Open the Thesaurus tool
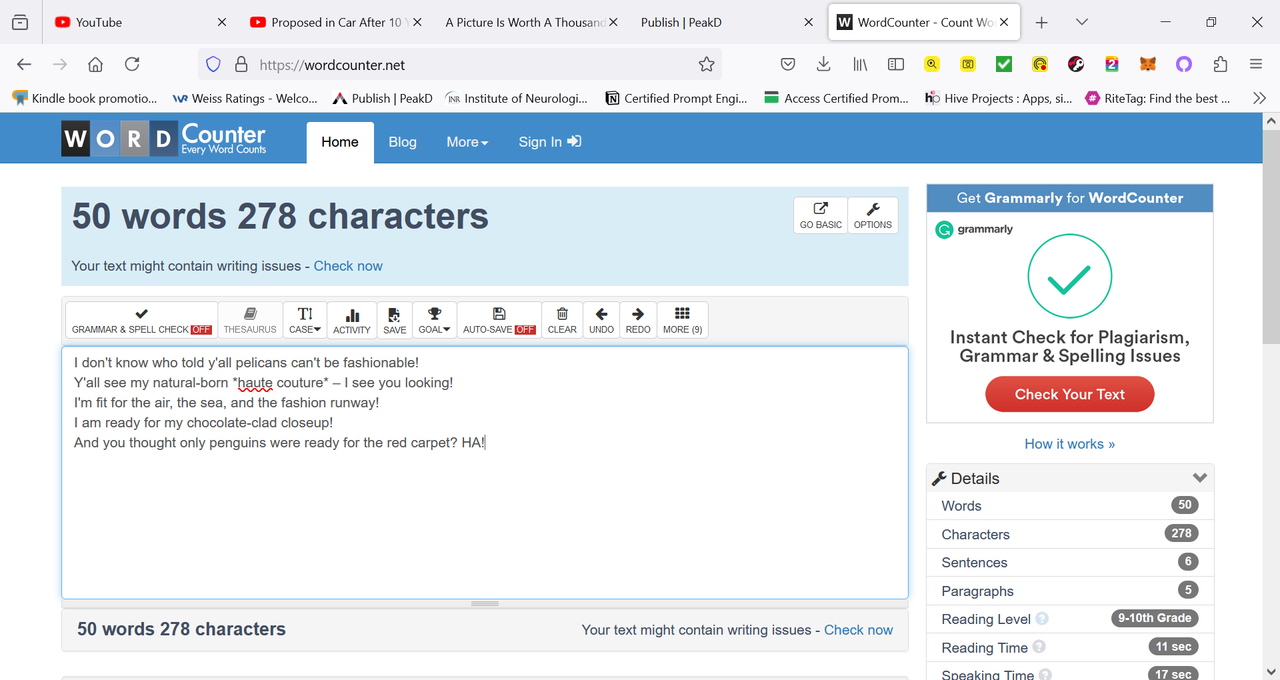Viewport: 1280px width, 680px height. click(250, 320)
